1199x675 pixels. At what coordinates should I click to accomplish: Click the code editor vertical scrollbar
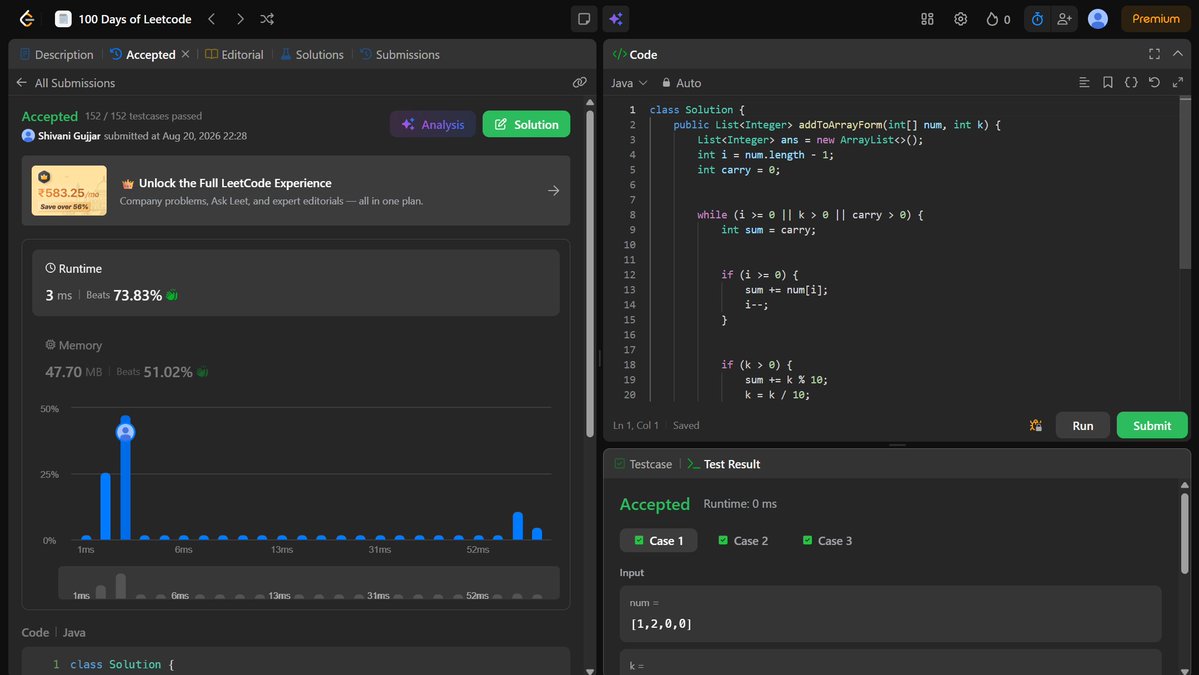click(1184, 183)
